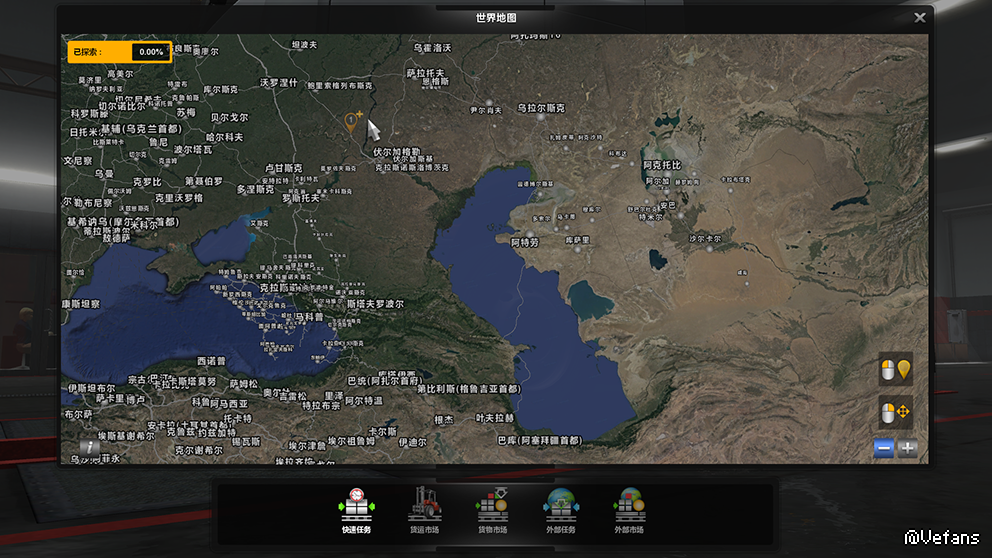The height and width of the screenshot is (558, 992).
Task: Click the orange waypoint marker numbered 1
Action: point(351,122)
